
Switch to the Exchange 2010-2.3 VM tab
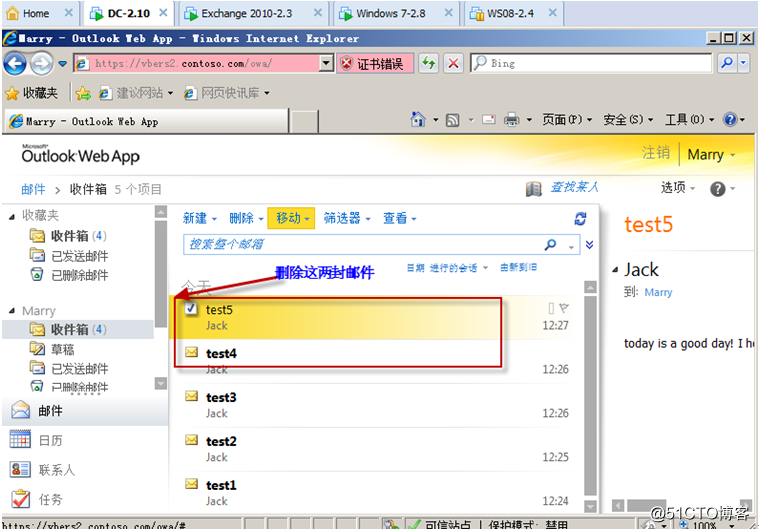pyautogui.click(x=252, y=14)
